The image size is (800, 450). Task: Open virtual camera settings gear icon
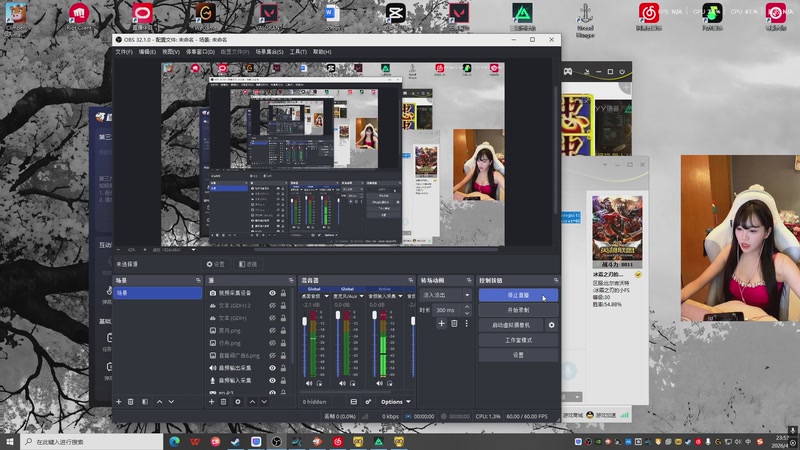point(551,325)
